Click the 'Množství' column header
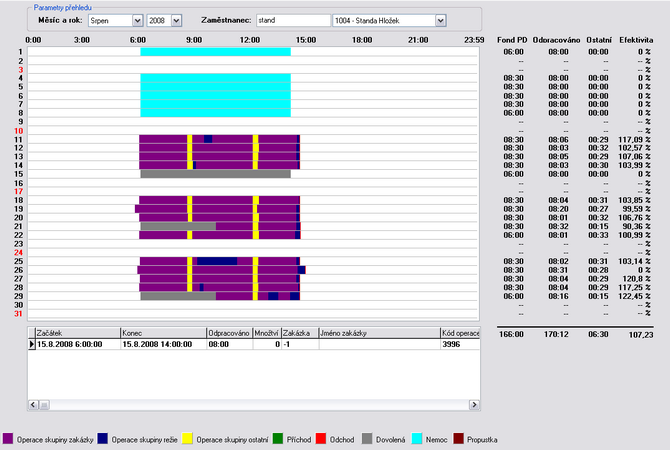This screenshot has width=670, height=450. click(267, 333)
